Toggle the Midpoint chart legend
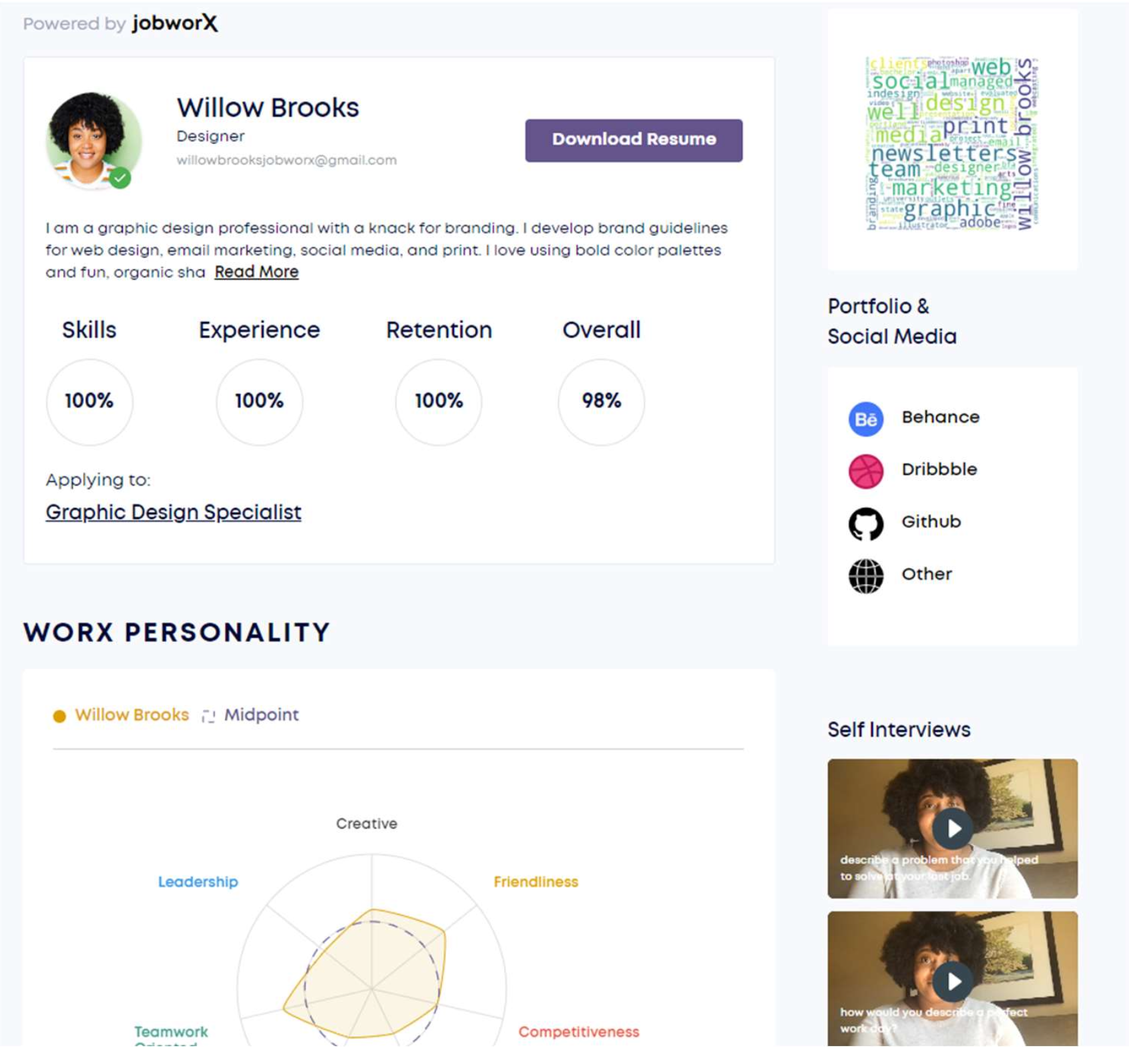The height and width of the screenshot is (1064, 1129). 250,714
